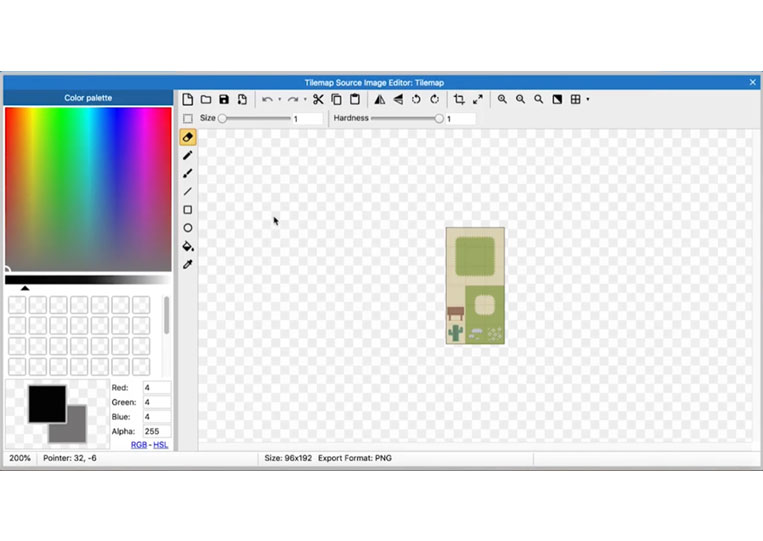Create a new image with New icon

pos(188,100)
